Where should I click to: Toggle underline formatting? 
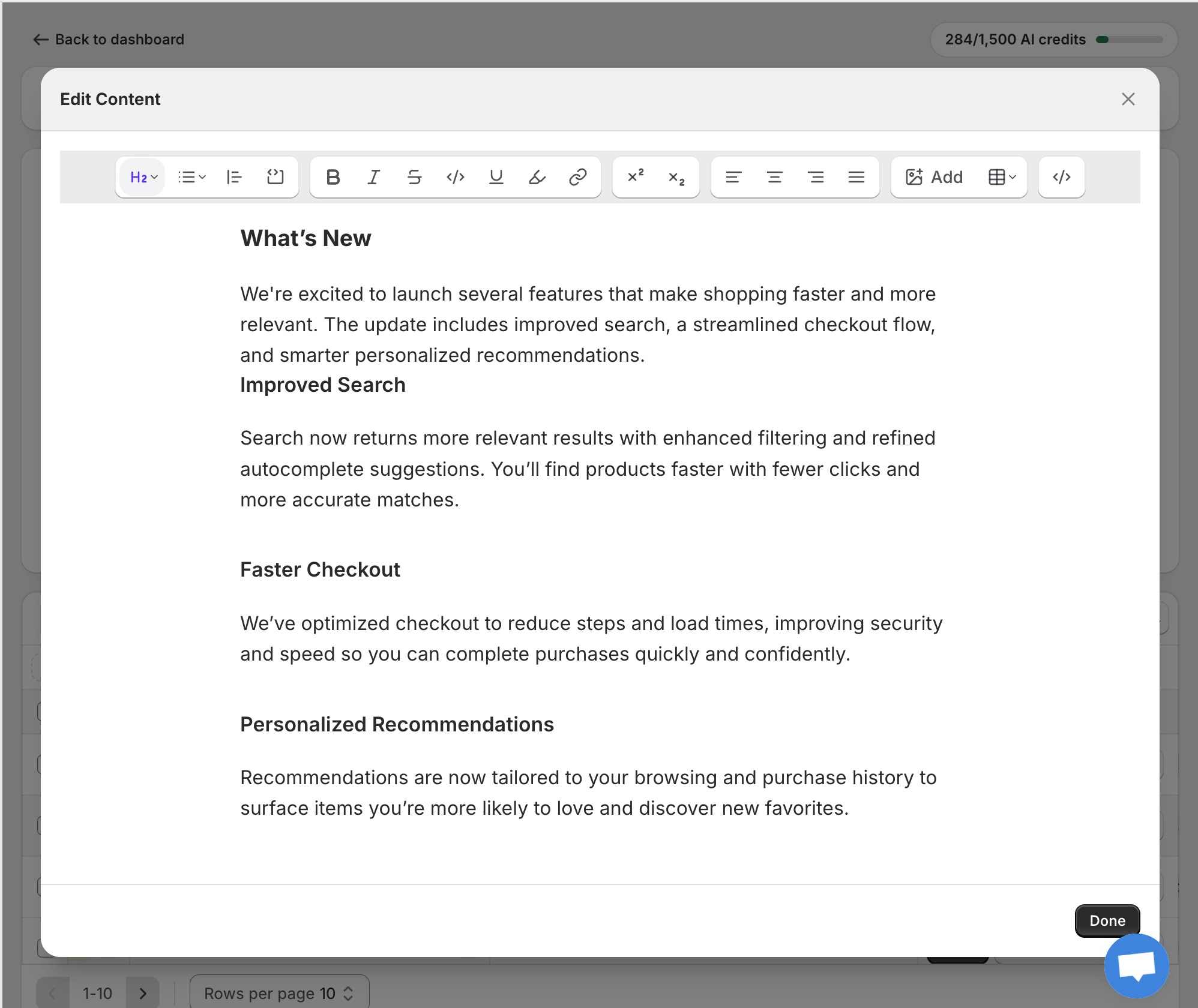click(496, 177)
